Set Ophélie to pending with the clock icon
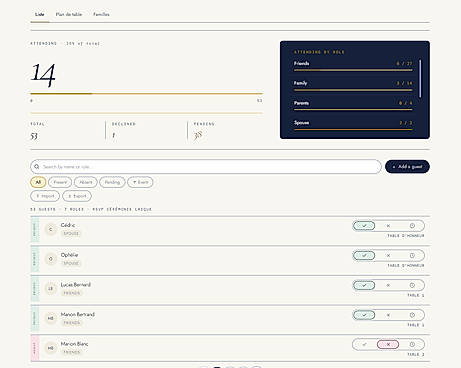Viewport: 461px width, 368px height. click(x=412, y=255)
